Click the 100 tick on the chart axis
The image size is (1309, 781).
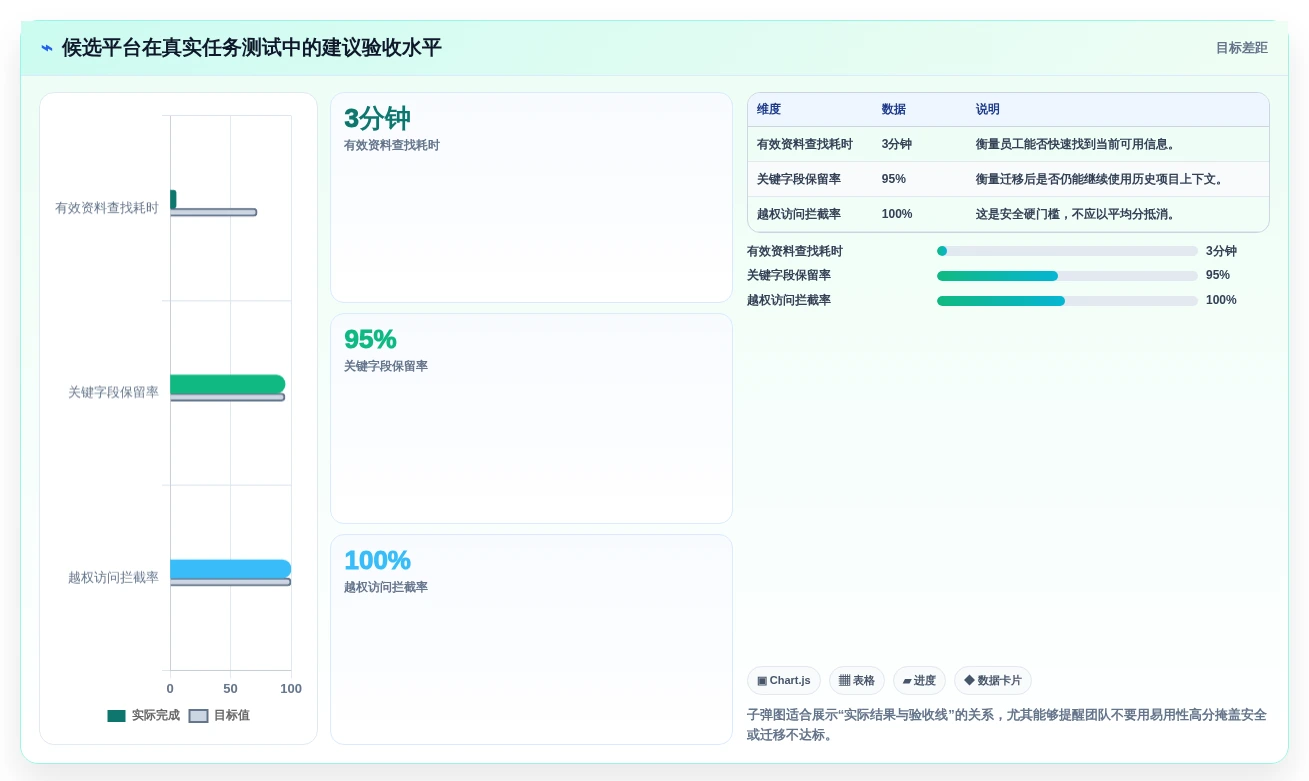291,689
